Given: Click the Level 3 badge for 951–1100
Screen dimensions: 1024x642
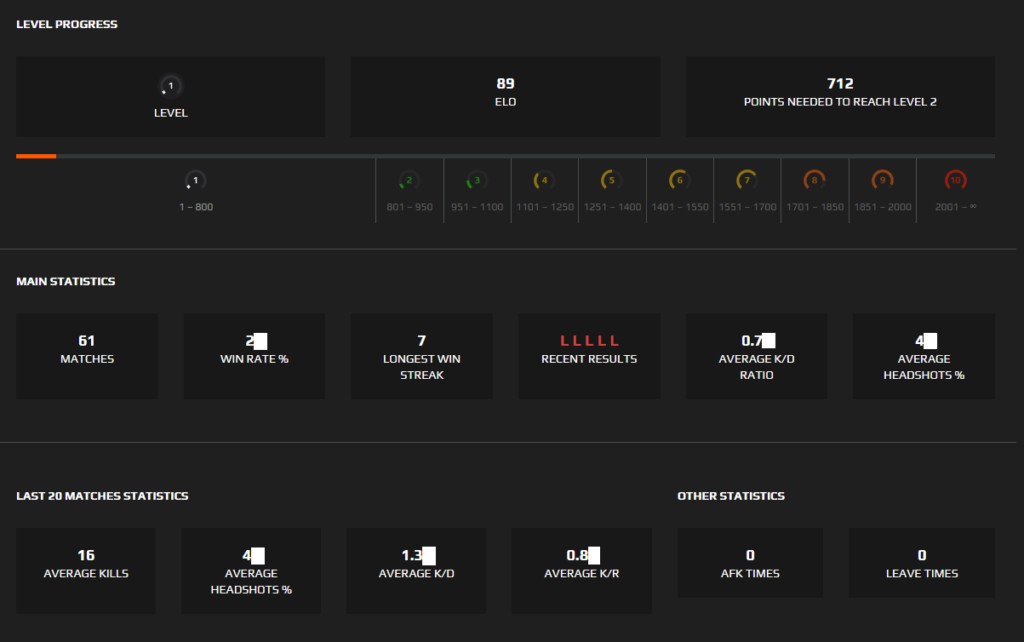Looking at the screenshot, I should coord(476,182).
